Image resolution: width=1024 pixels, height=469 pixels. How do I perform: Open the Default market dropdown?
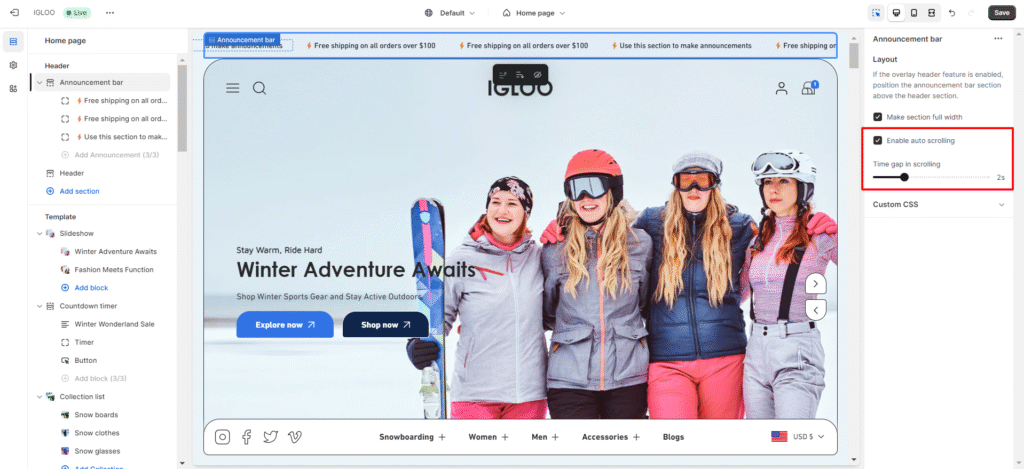coord(450,13)
